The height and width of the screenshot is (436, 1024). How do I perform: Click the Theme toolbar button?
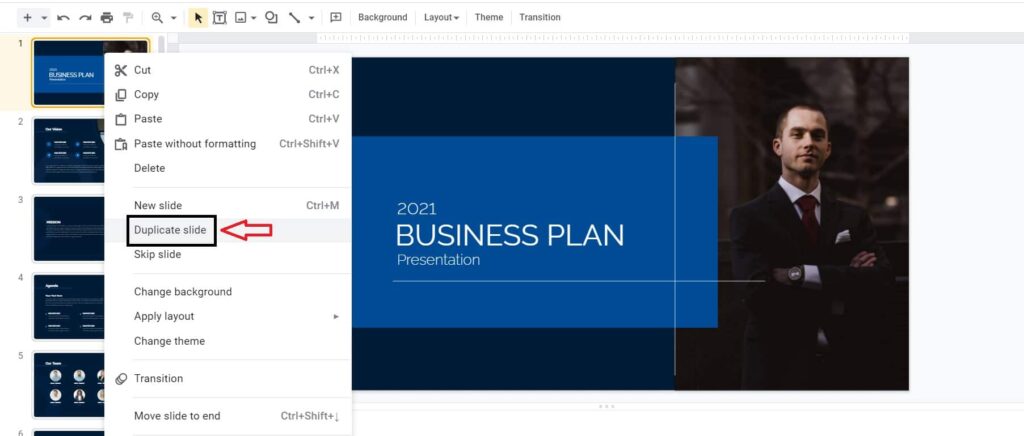489,18
